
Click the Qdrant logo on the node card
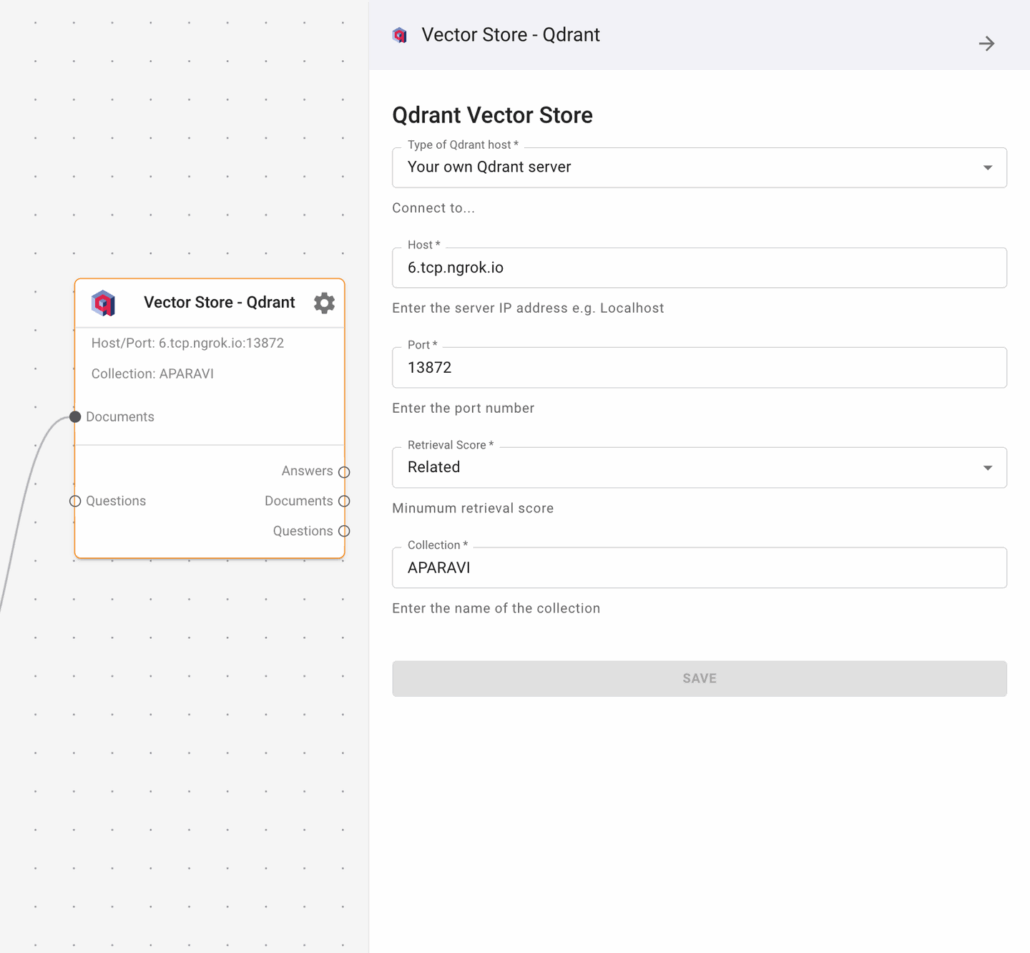103,303
